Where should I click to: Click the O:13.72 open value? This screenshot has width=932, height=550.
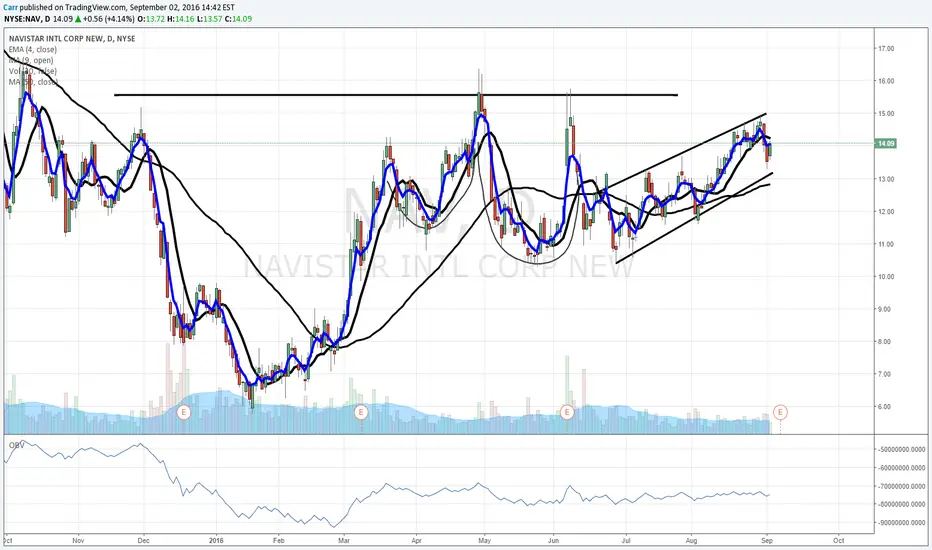[150, 18]
